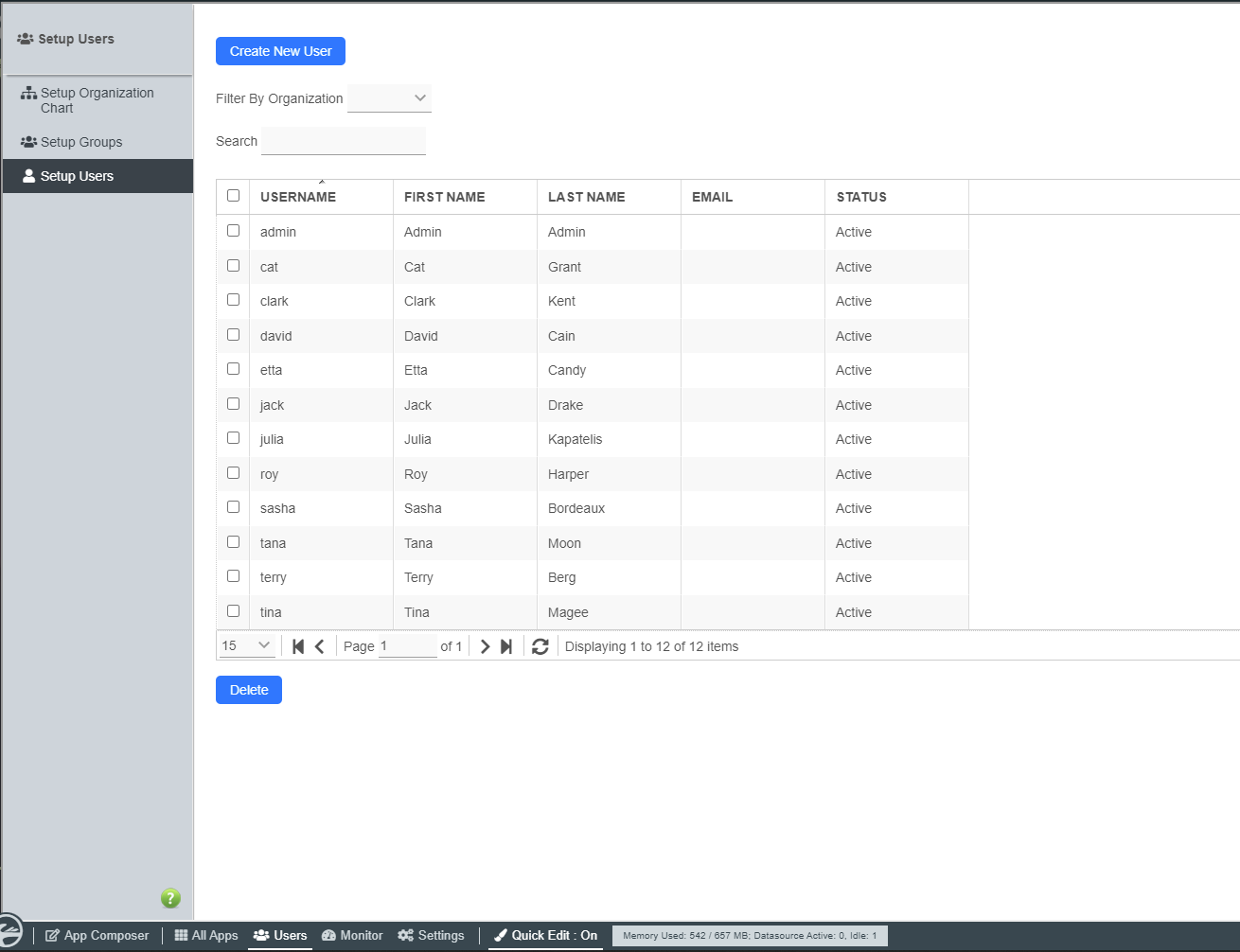Check the box for user admin
The width and height of the screenshot is (1240, 952).
click(234, 231)
